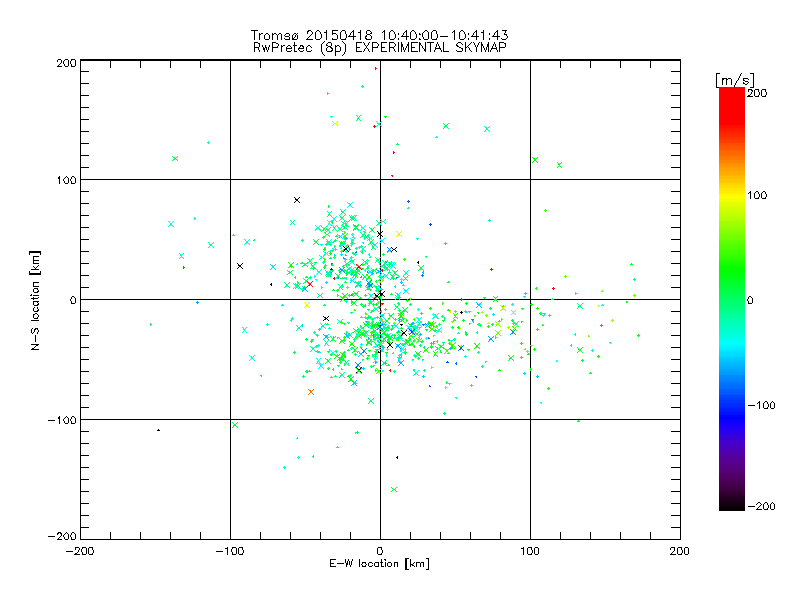Click the green 0 m/s band on colorbar
The width and height of the screenshot is (800, 600).
732,299
